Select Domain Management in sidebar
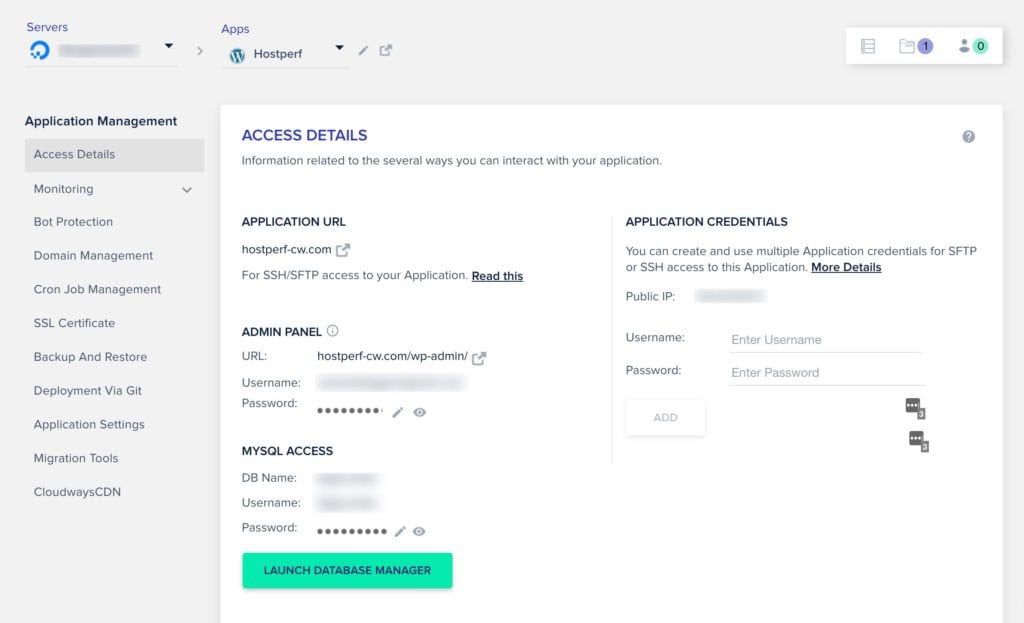 93,255
